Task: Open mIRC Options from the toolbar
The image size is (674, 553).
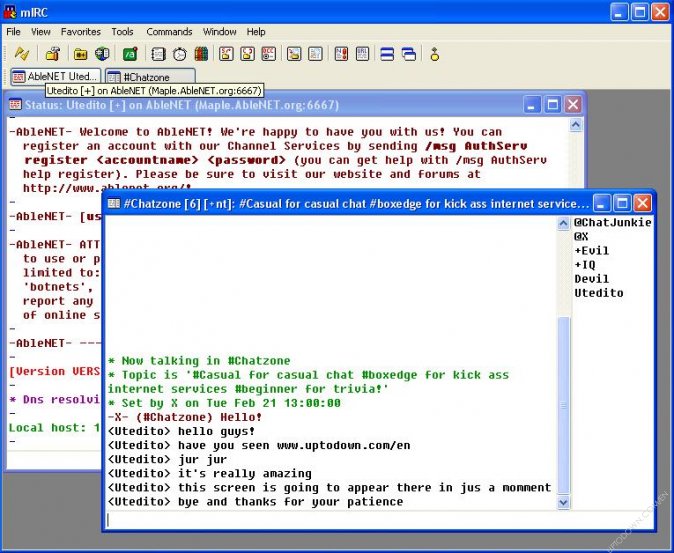Action: [52, 54]
